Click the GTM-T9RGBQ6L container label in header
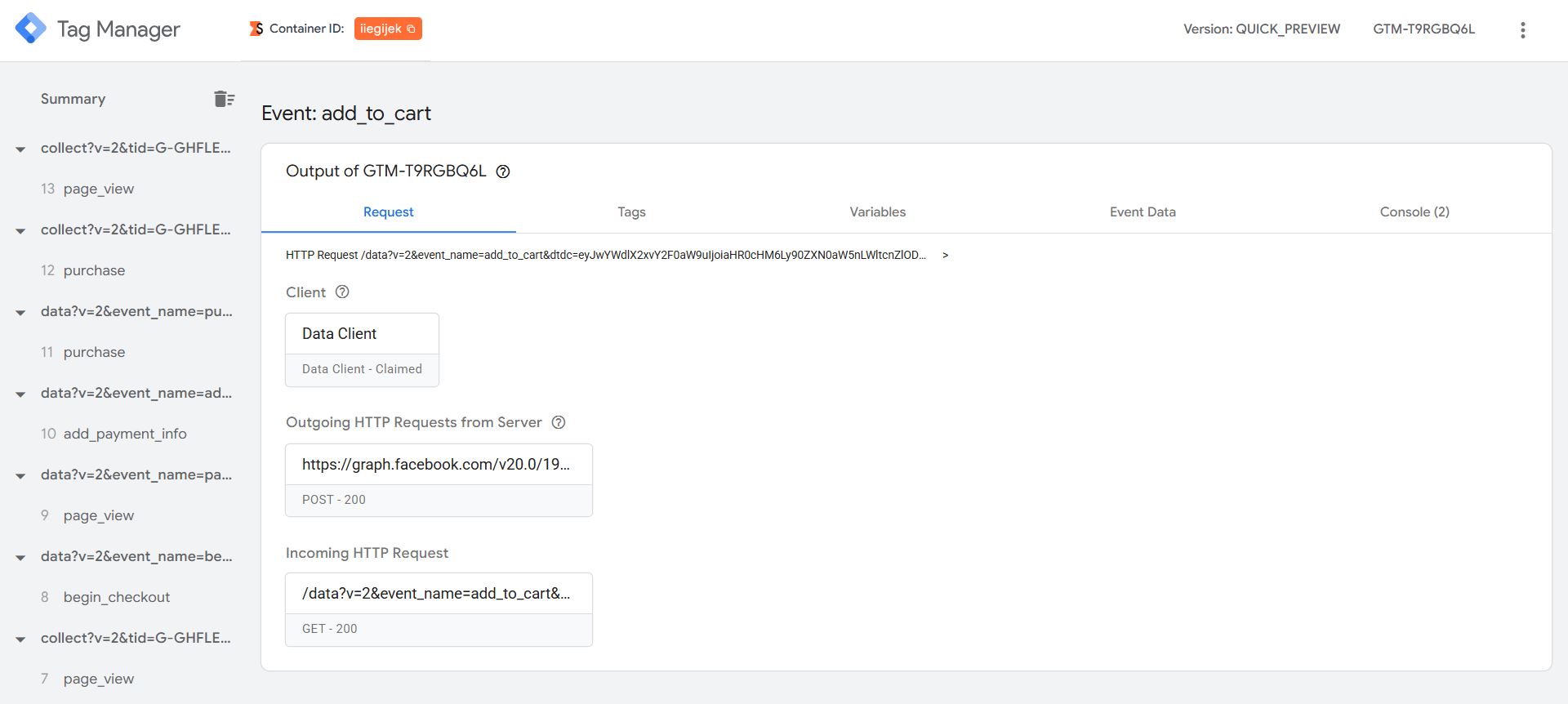 click(1423, 29)
